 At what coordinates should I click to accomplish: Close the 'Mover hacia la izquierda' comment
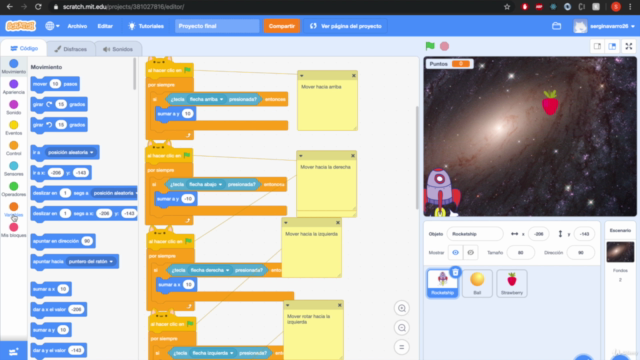[338, 222]
